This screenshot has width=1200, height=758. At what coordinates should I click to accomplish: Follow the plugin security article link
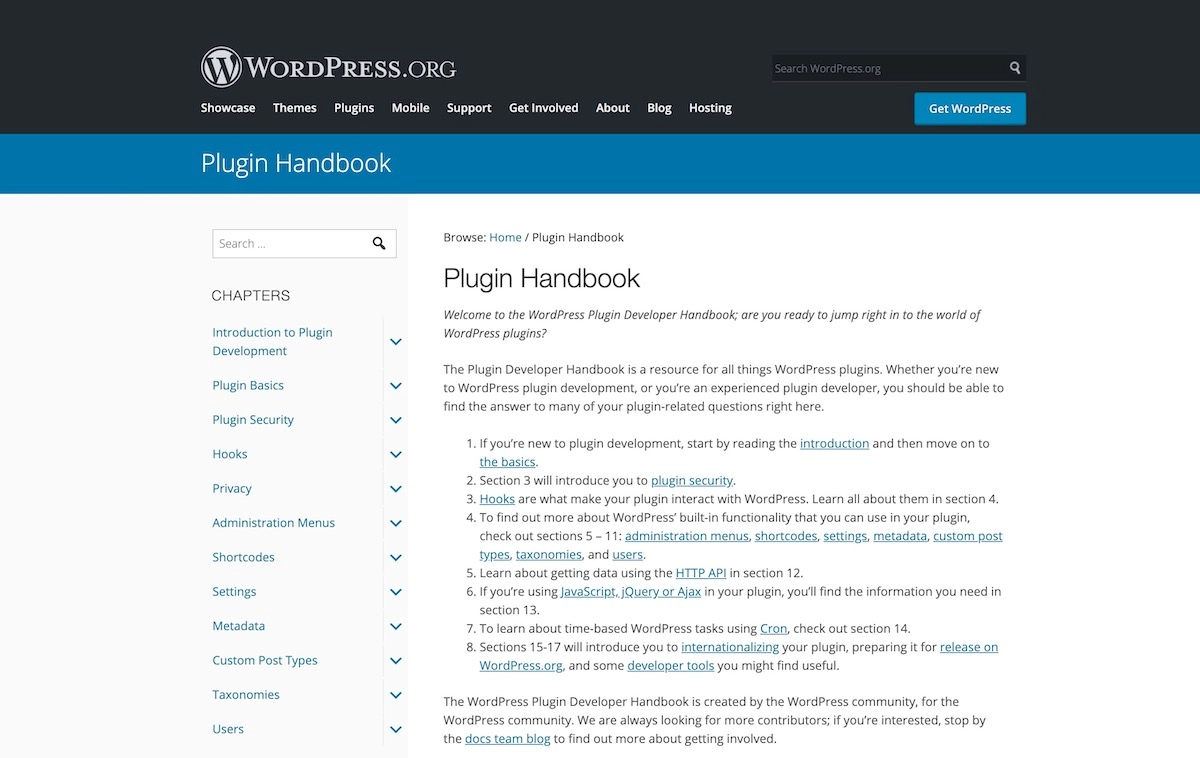692,480
